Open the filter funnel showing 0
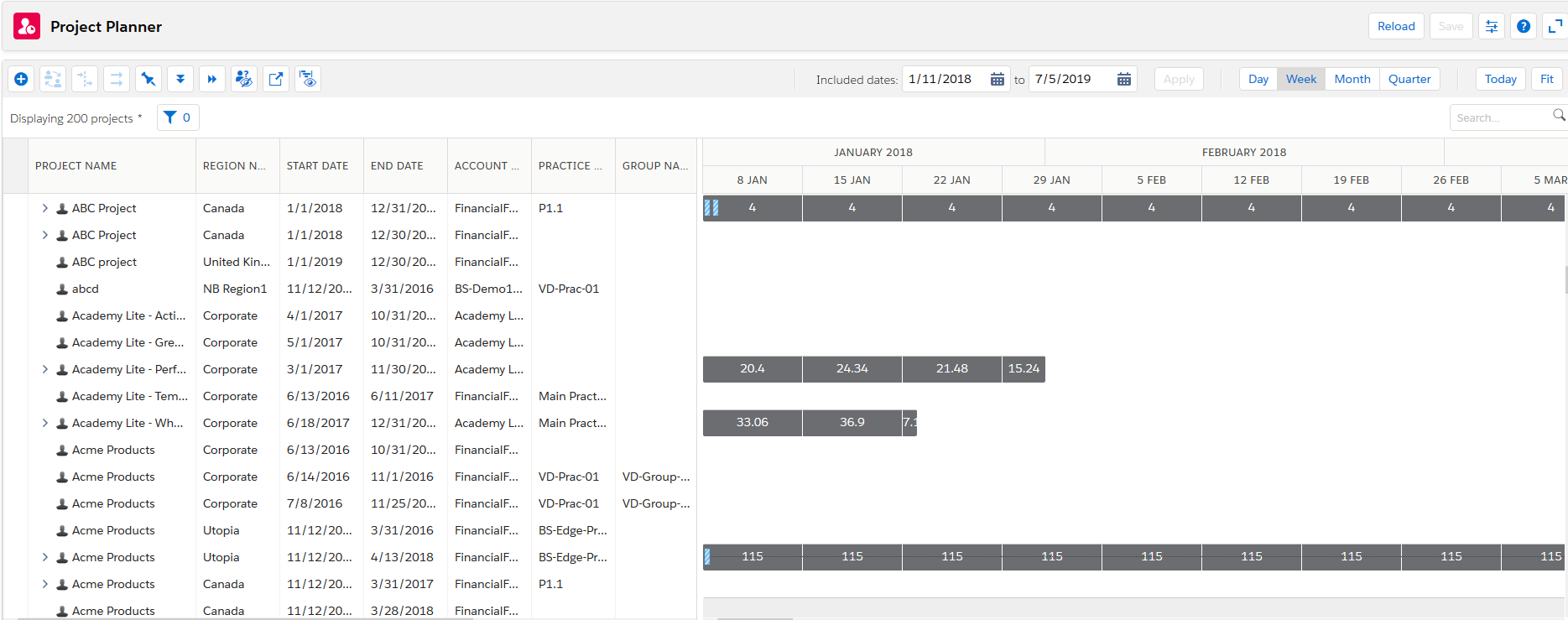 (178, 117)
